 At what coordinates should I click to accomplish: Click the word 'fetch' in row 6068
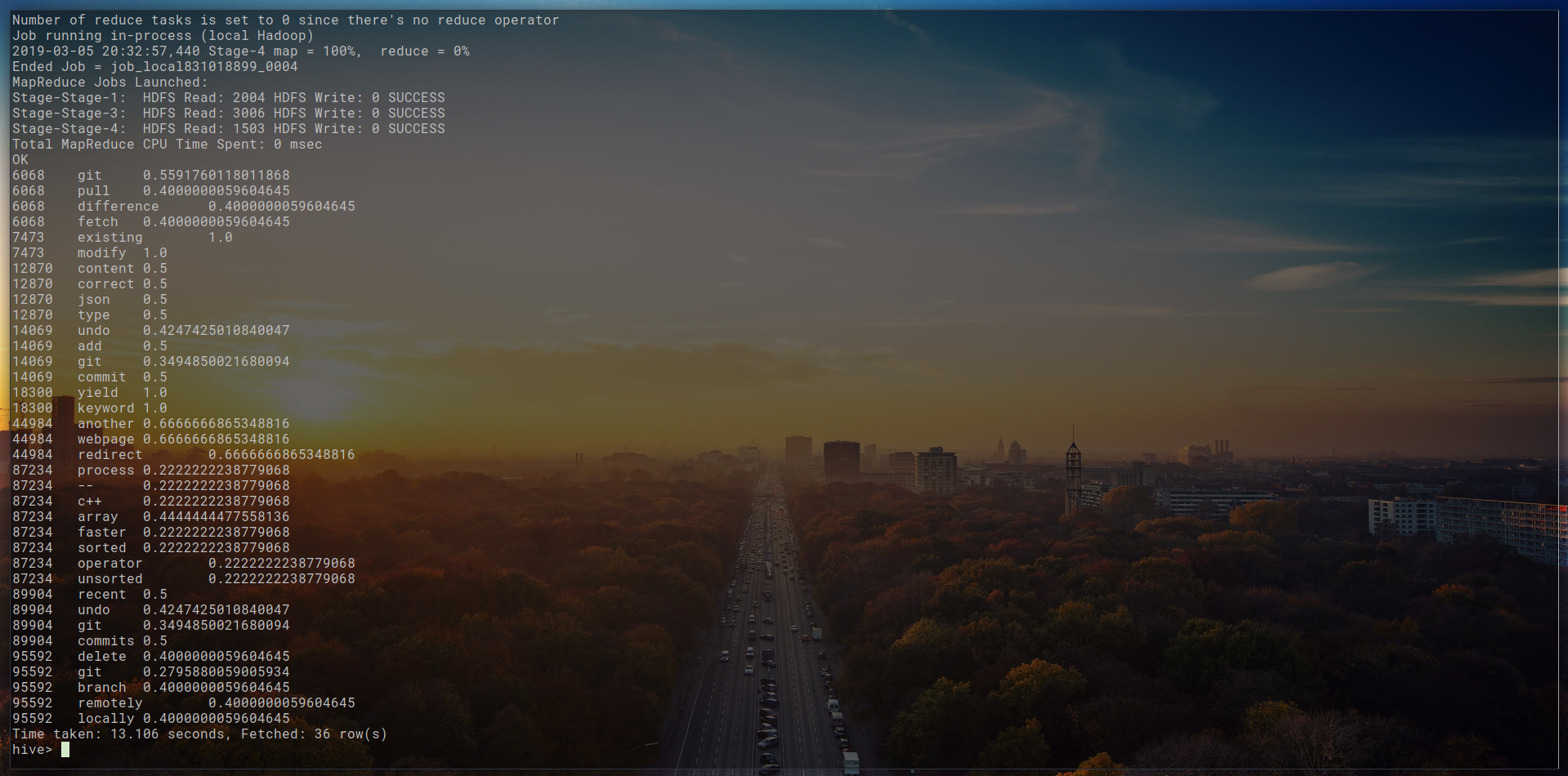pos(98,221)
